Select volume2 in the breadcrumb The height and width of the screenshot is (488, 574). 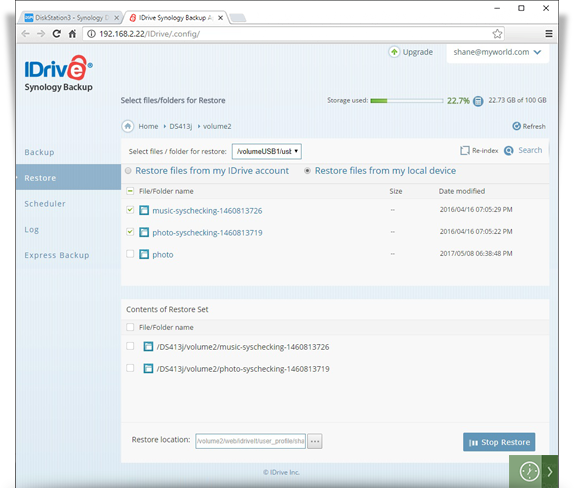point(217,126)
